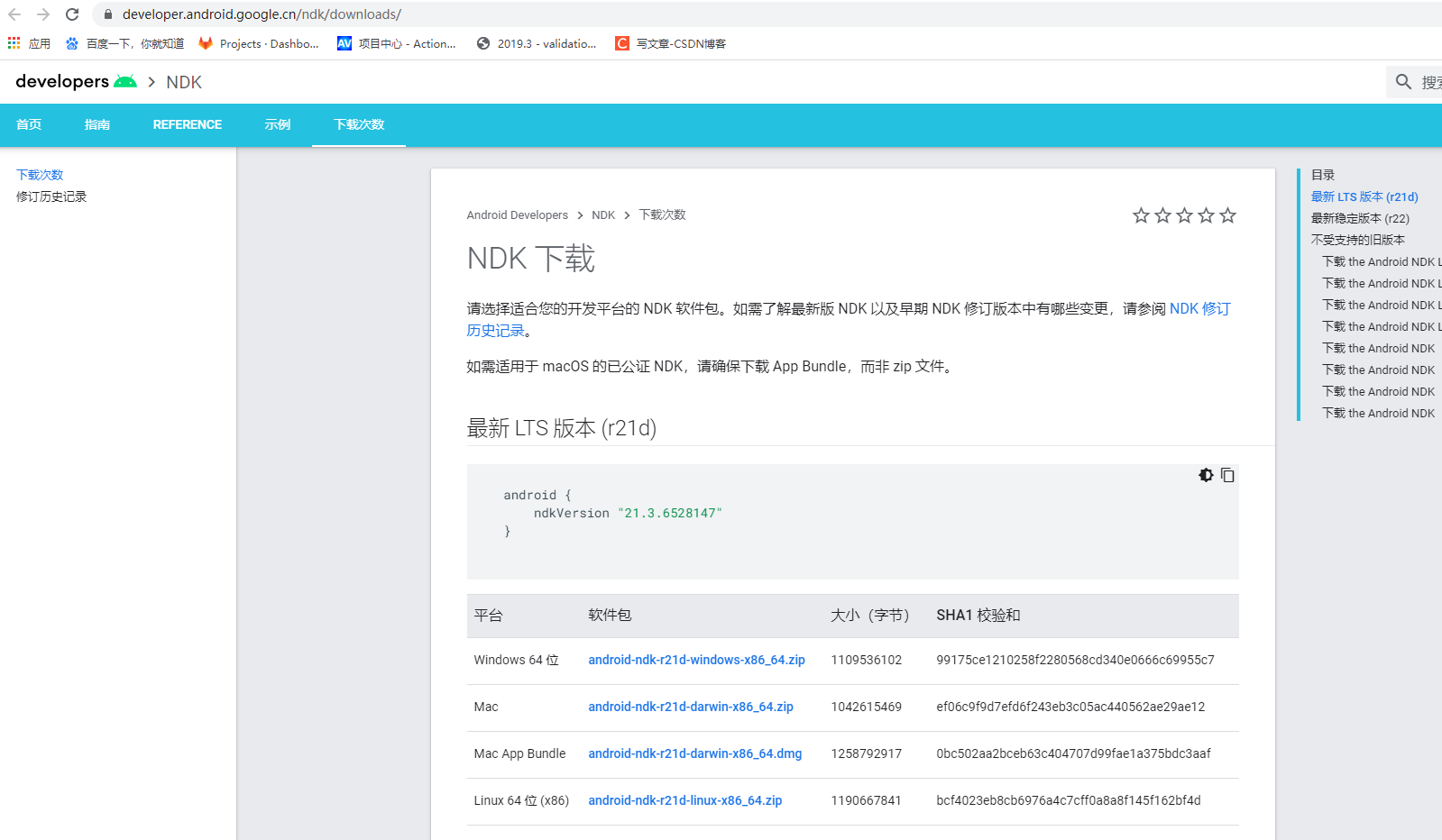Jump to 不受支持的旧版本 in contents
This screenshot has height=840, width=1442.
1358,240
